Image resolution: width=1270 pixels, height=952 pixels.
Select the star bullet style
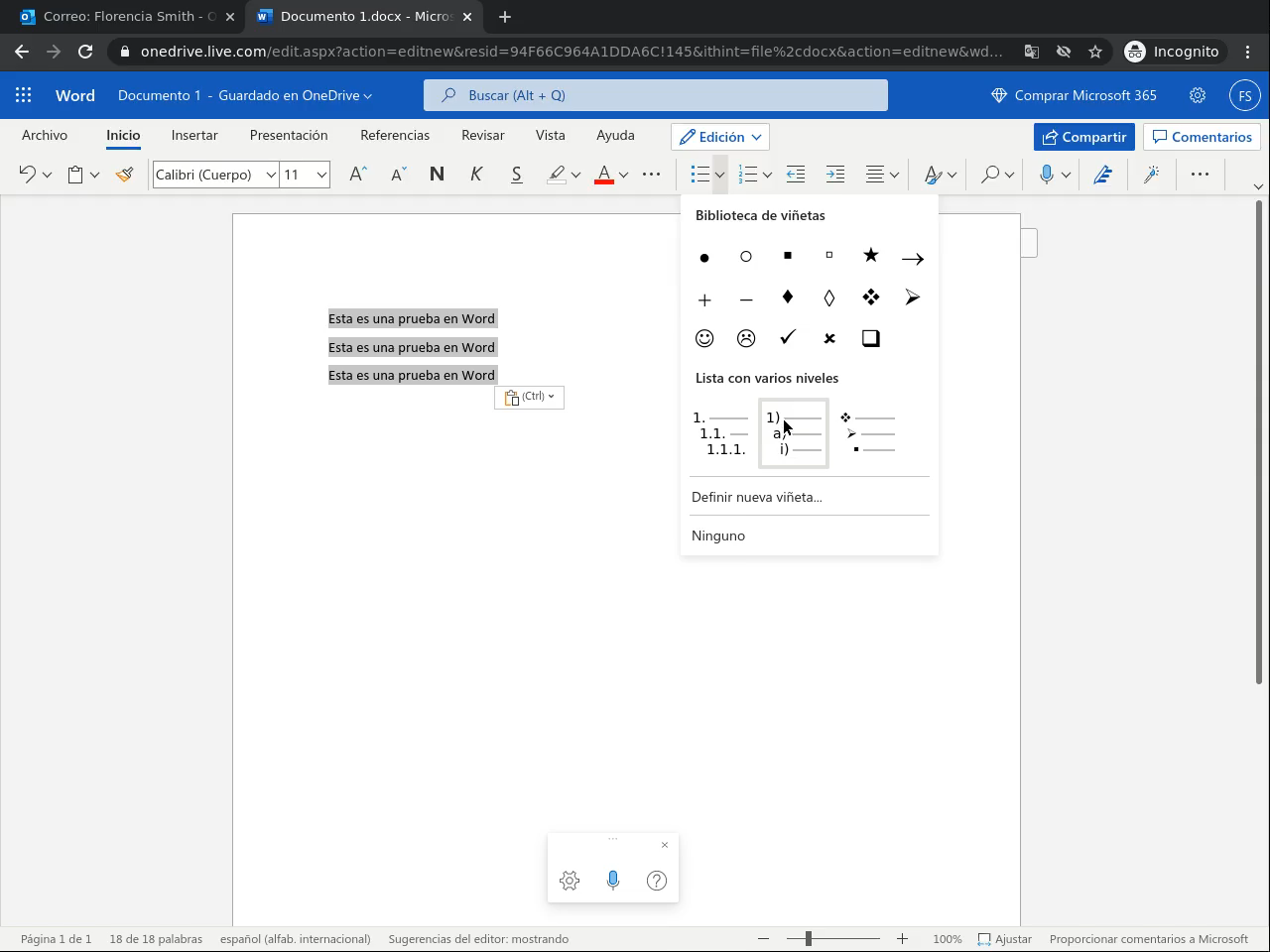[870, 257]
